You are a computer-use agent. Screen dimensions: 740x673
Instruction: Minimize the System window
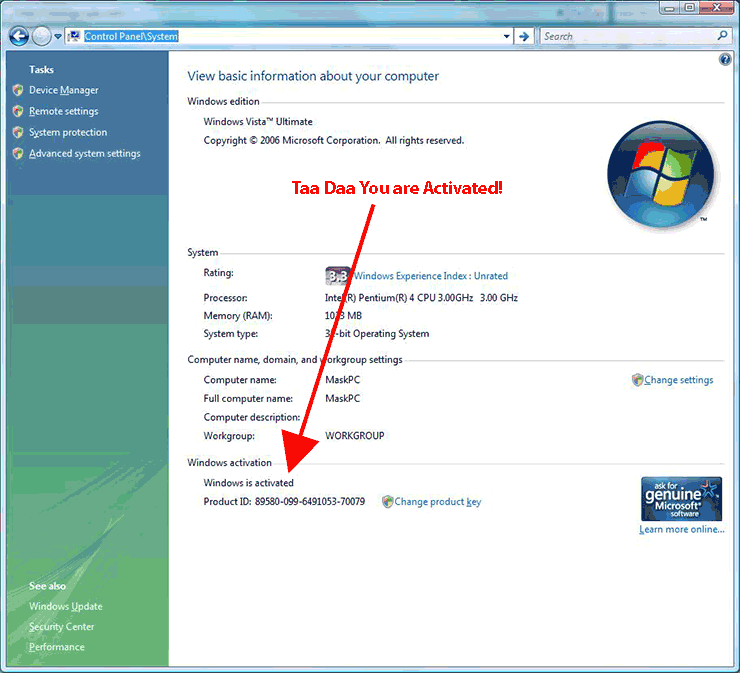669,8
